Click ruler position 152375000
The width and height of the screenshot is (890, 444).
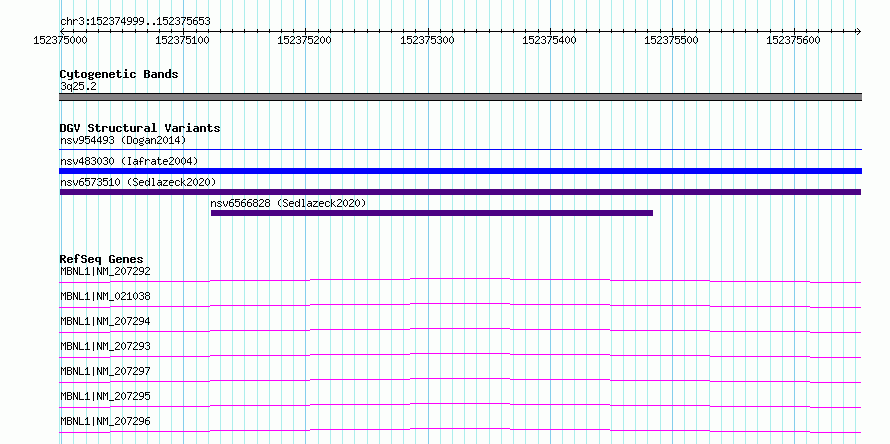click(61, 40)
